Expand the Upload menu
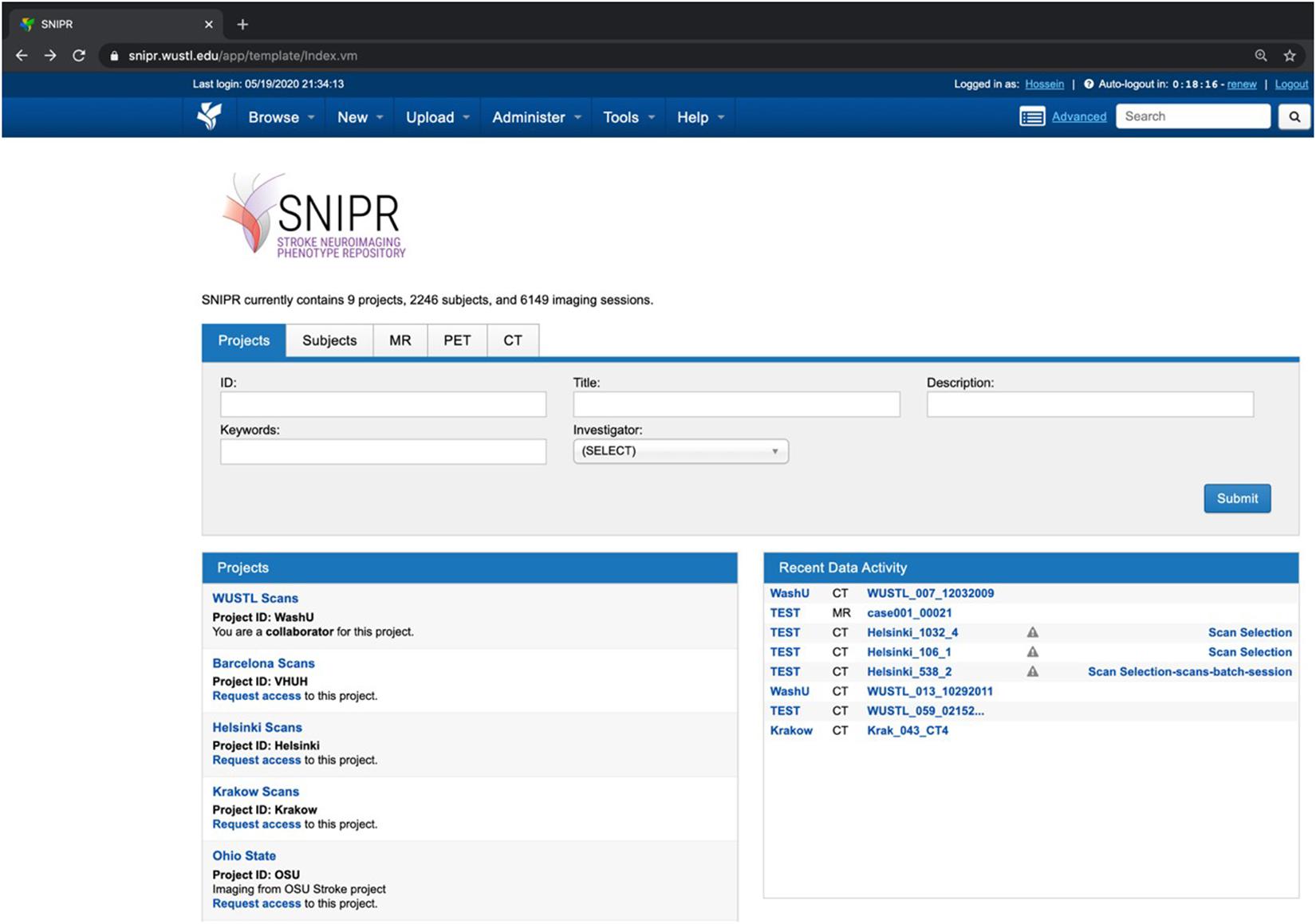 click(438, 117)
